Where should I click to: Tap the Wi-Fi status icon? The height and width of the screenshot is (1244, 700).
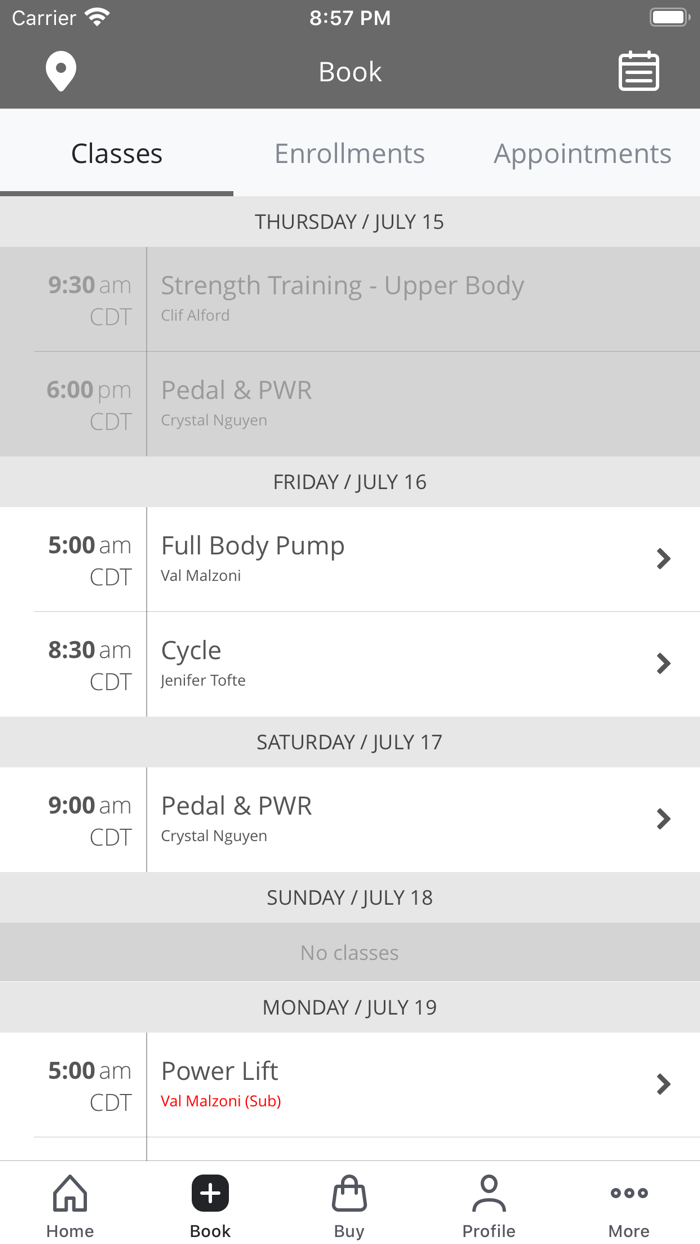97,17
